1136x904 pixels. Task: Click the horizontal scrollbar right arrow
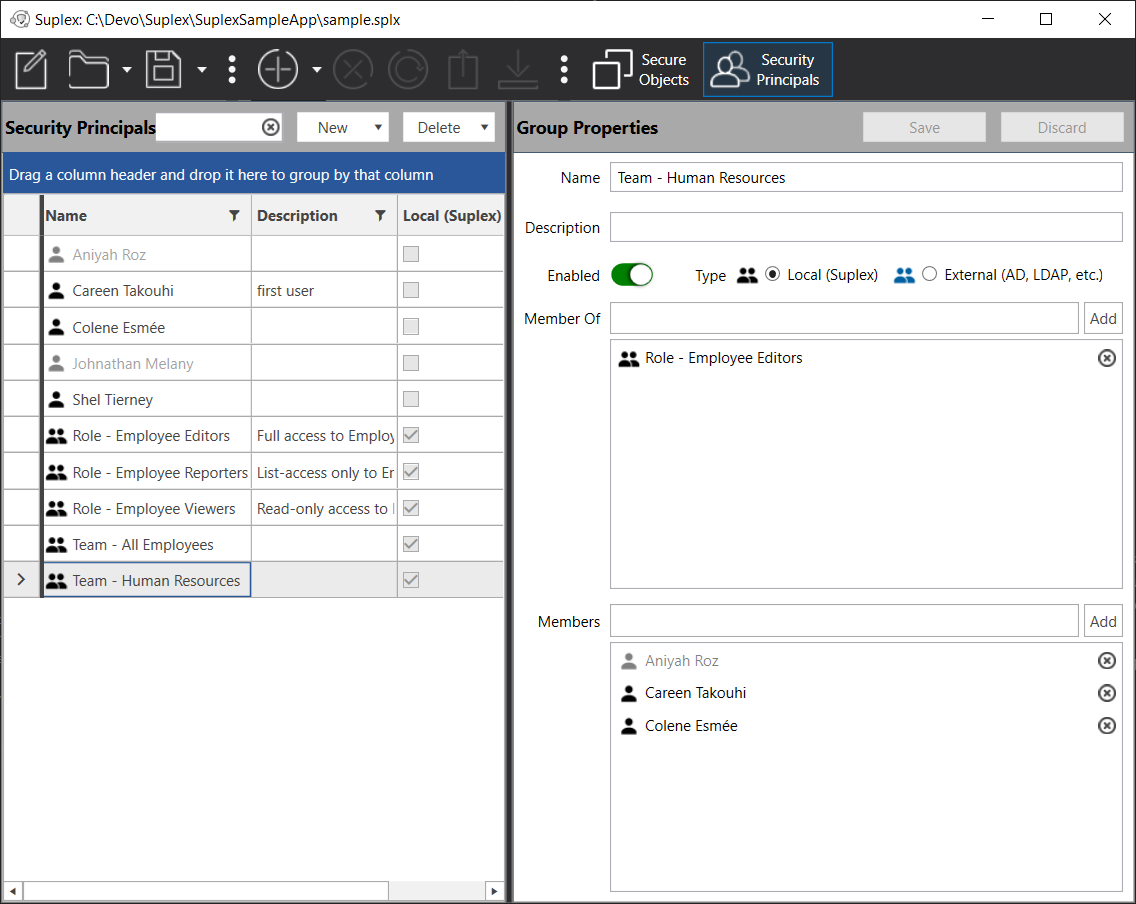pos(494,891)
